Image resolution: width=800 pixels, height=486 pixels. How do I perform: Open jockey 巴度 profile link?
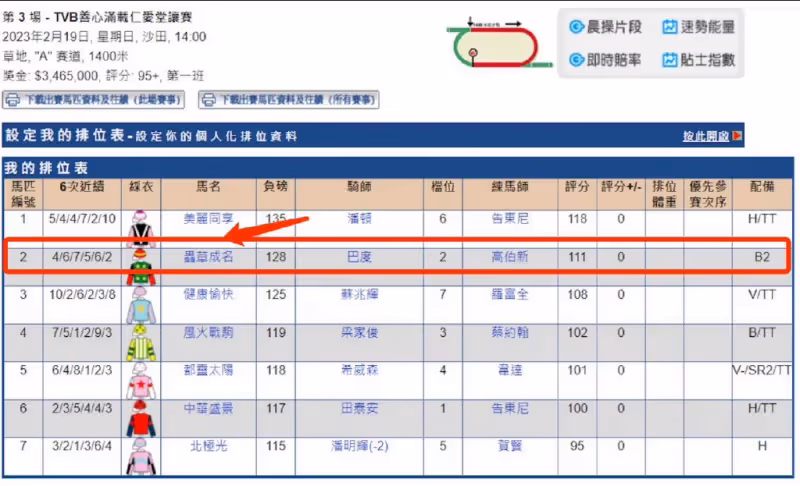359,257
